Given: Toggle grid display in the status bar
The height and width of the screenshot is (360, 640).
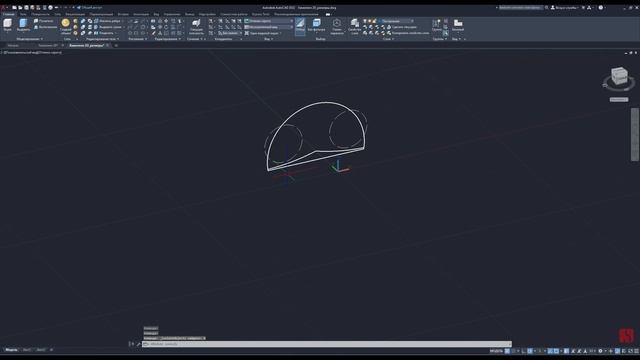Looking at the screenshot, I should [507, 351].
